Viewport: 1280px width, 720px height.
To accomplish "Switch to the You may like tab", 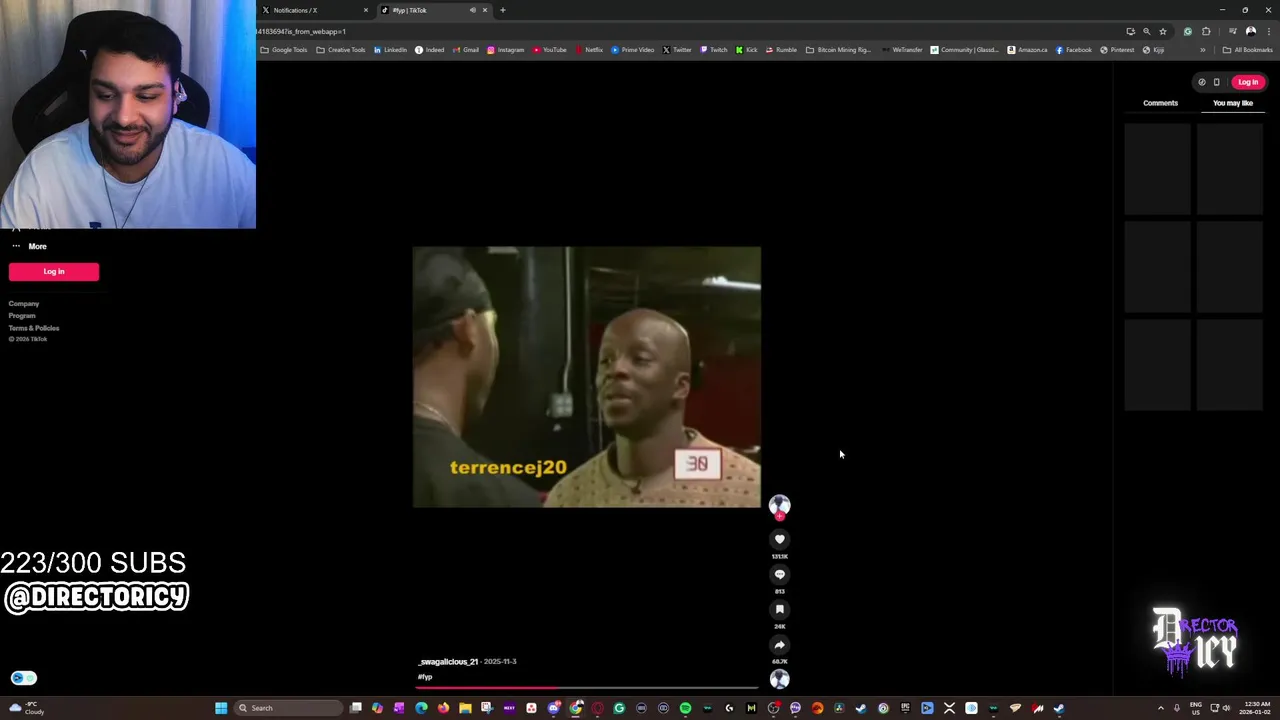I will [1233, 103].
